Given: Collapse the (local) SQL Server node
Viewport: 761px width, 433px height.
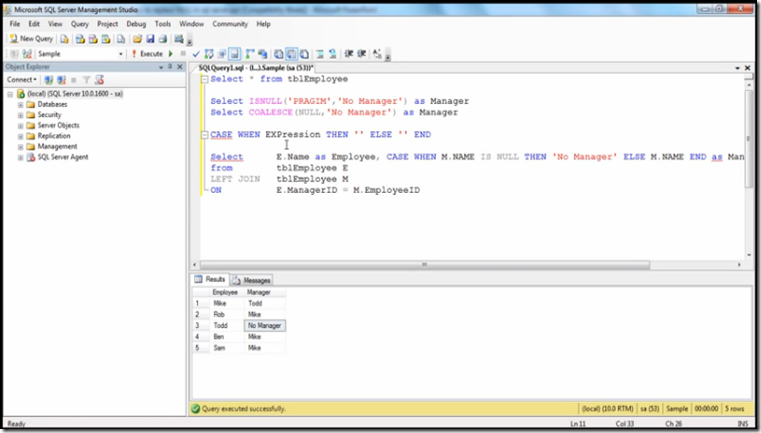Looking at the screenshot, I should click(x=10, y=94).
